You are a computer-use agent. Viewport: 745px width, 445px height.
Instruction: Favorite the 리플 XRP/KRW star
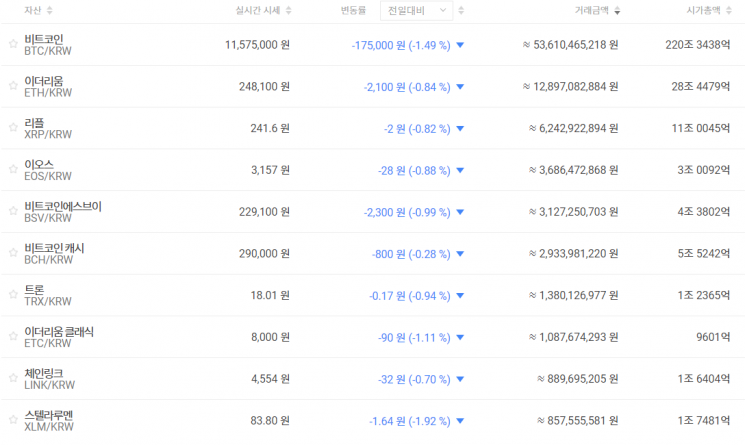13,127
